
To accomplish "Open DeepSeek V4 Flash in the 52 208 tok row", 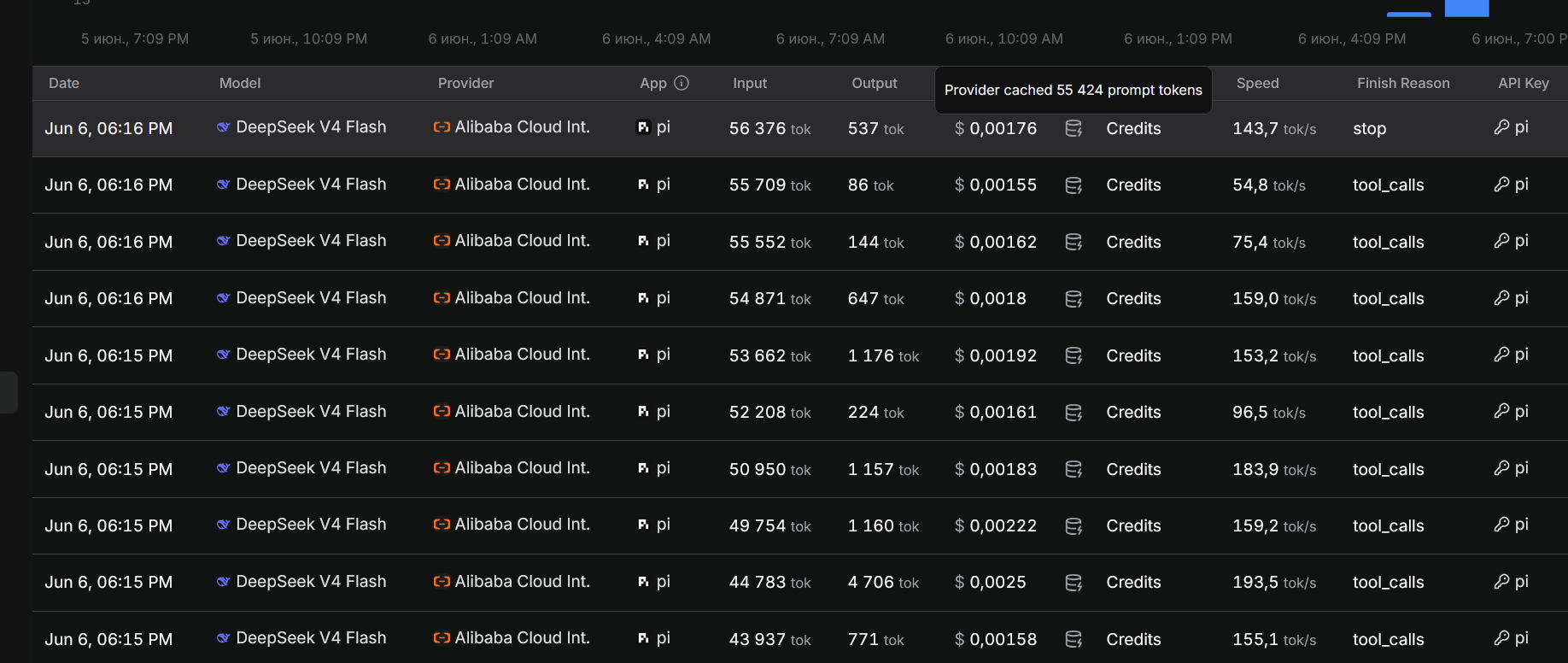I will (x=311, y=411).
